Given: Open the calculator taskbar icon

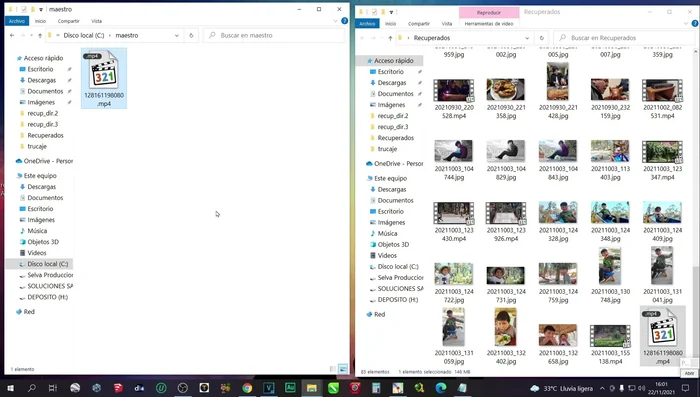Looking at the screenshot, I should pos(376,388).
